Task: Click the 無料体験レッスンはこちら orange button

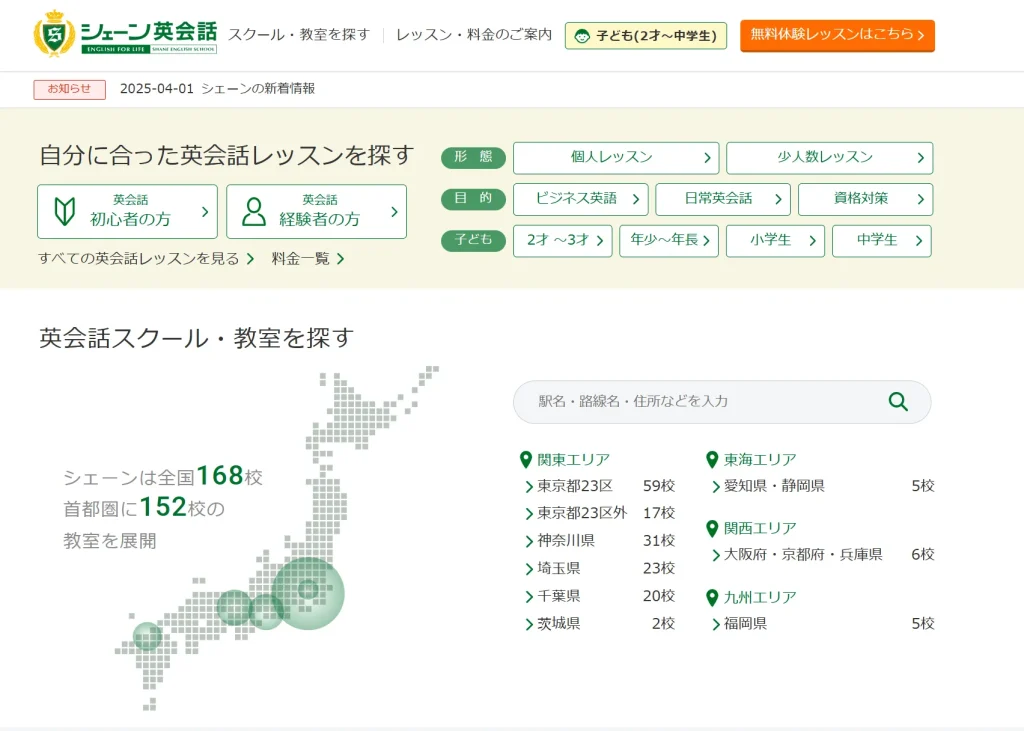Action: [x=837, y=35]
